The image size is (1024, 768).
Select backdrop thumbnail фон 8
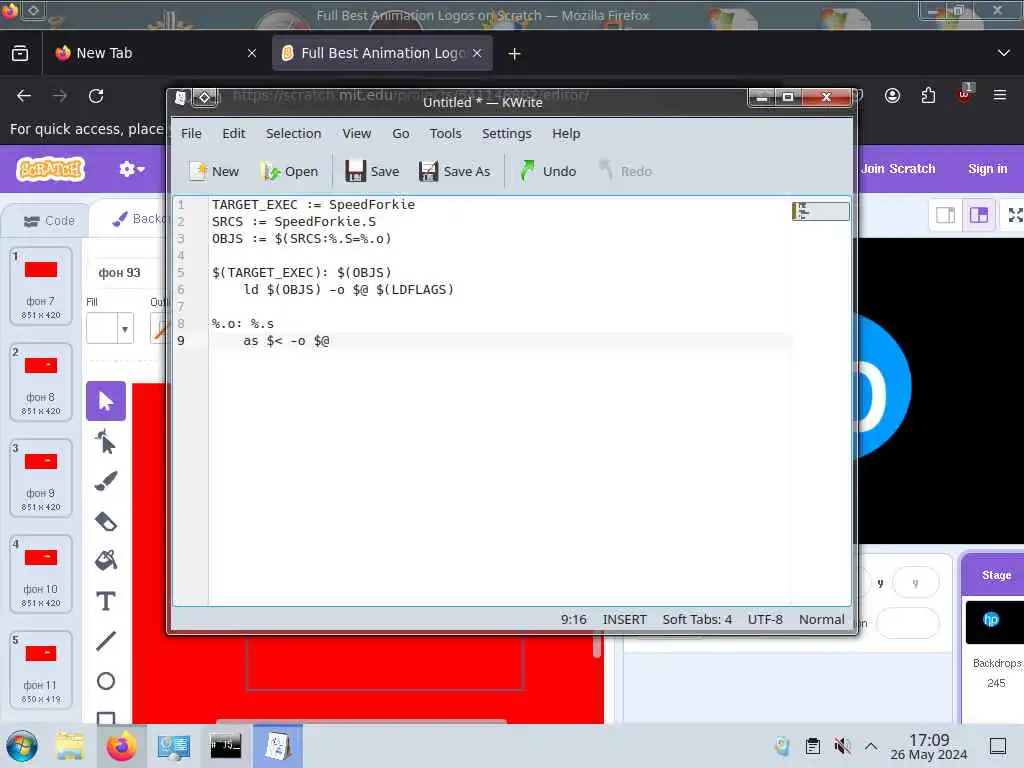pyautogui.click(x=40, y=381)
